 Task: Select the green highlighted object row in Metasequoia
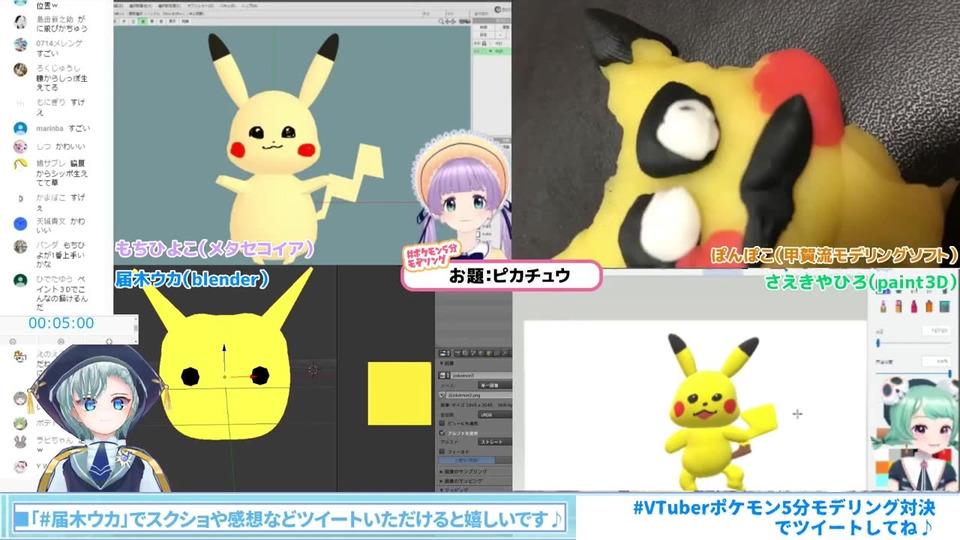(491, 51)
